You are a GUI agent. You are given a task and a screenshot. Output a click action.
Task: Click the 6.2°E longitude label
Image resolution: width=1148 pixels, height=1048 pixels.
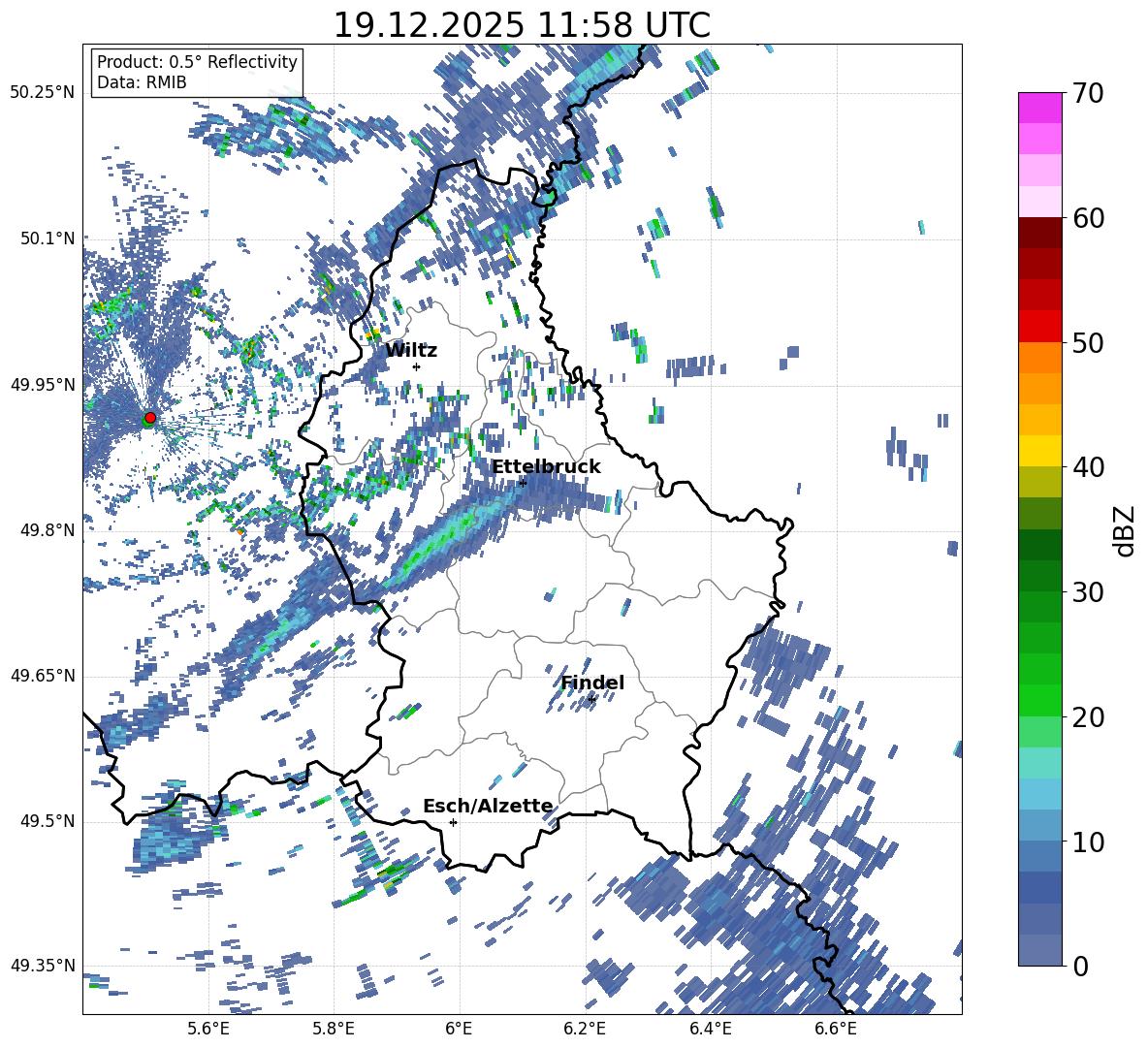click(x=585, y=1029)
